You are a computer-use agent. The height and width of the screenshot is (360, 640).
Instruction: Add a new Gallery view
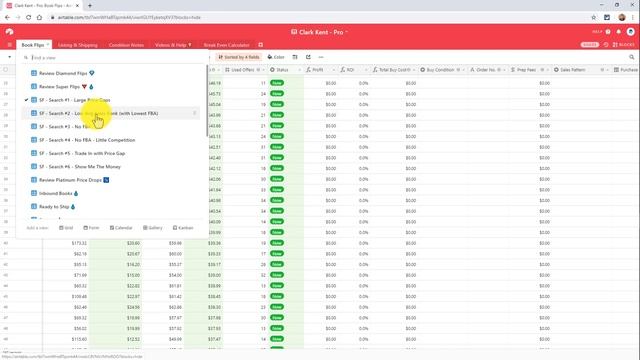[x=153, y=228]
